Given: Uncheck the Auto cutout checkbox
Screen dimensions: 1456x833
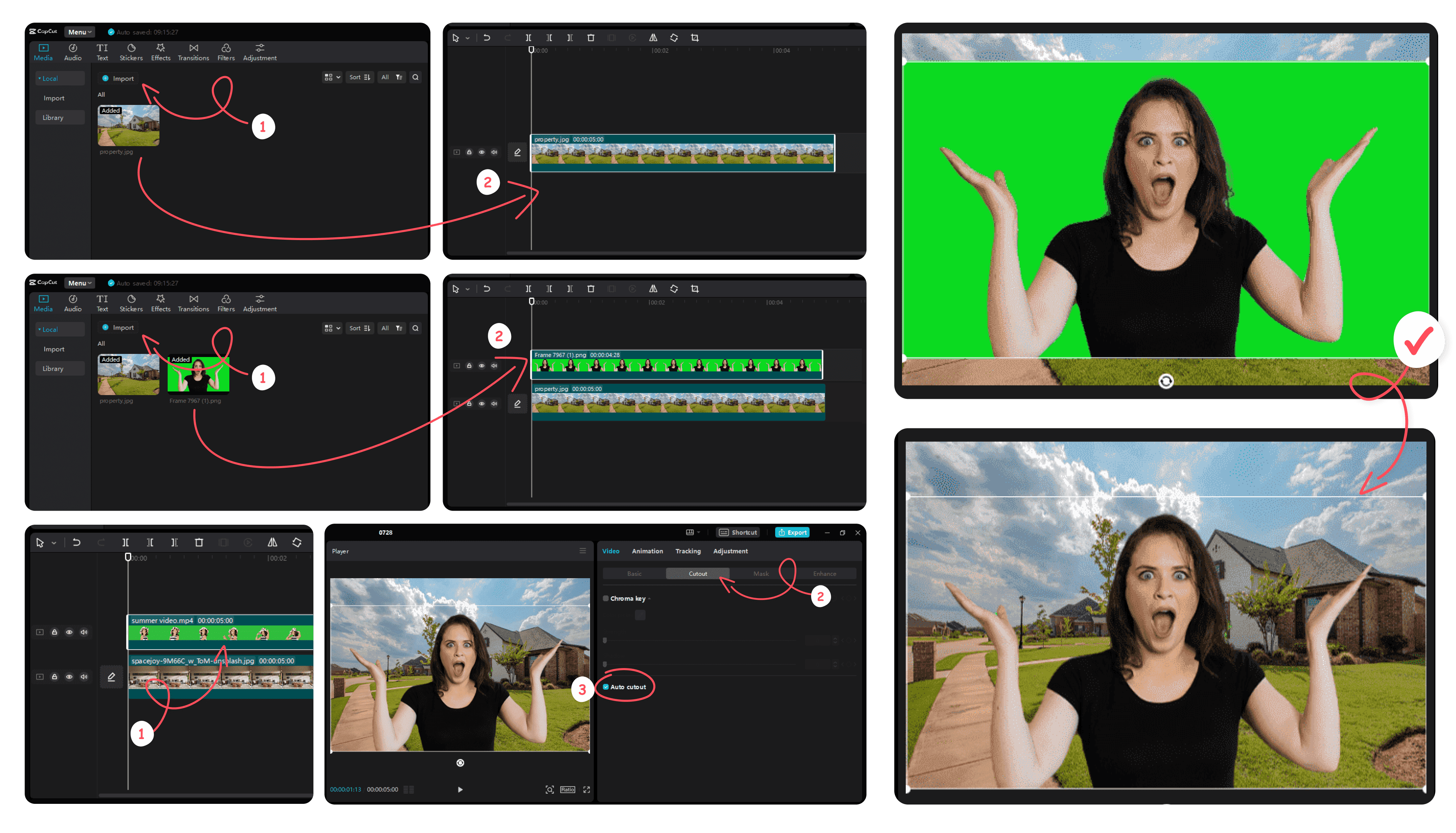Looking at the screenshot, I should coord(606,687).
